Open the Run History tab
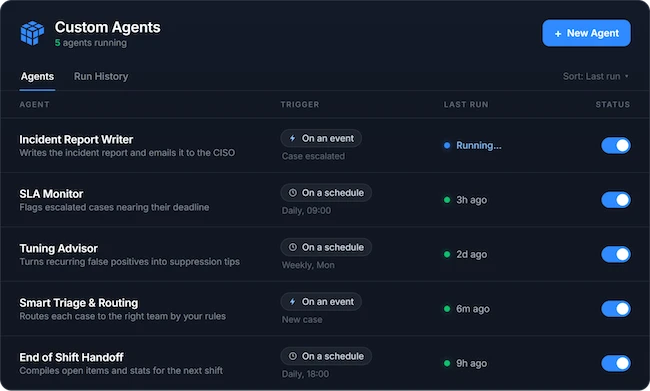 101,76
